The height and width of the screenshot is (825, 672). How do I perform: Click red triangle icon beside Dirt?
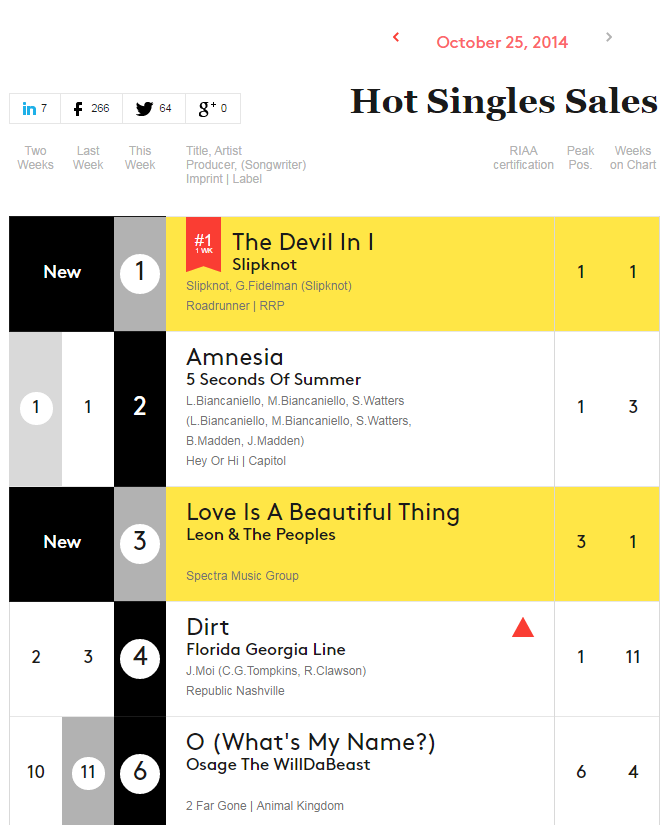click(523, 627)
